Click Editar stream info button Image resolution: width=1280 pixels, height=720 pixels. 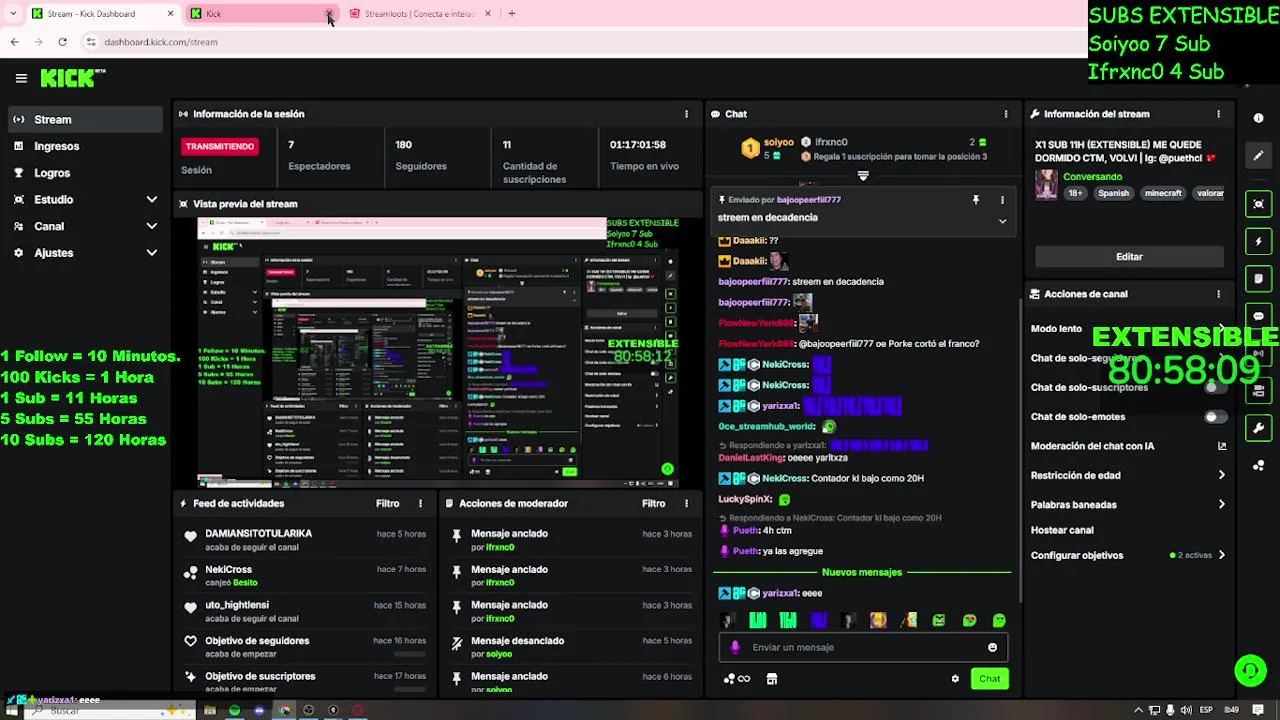click(1129, 257)
